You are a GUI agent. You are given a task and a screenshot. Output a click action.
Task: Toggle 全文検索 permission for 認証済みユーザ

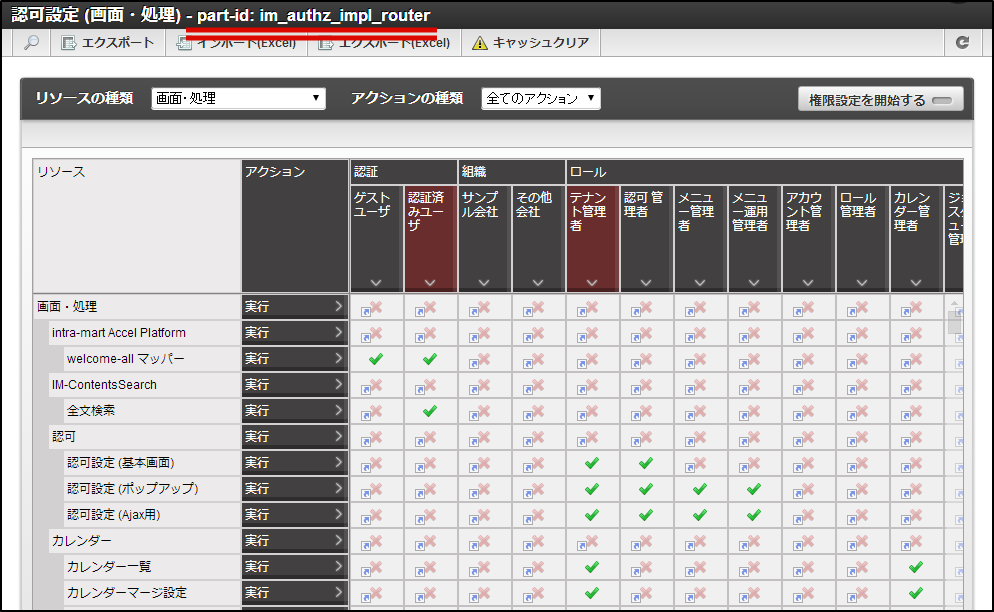[x=429, y=410]
